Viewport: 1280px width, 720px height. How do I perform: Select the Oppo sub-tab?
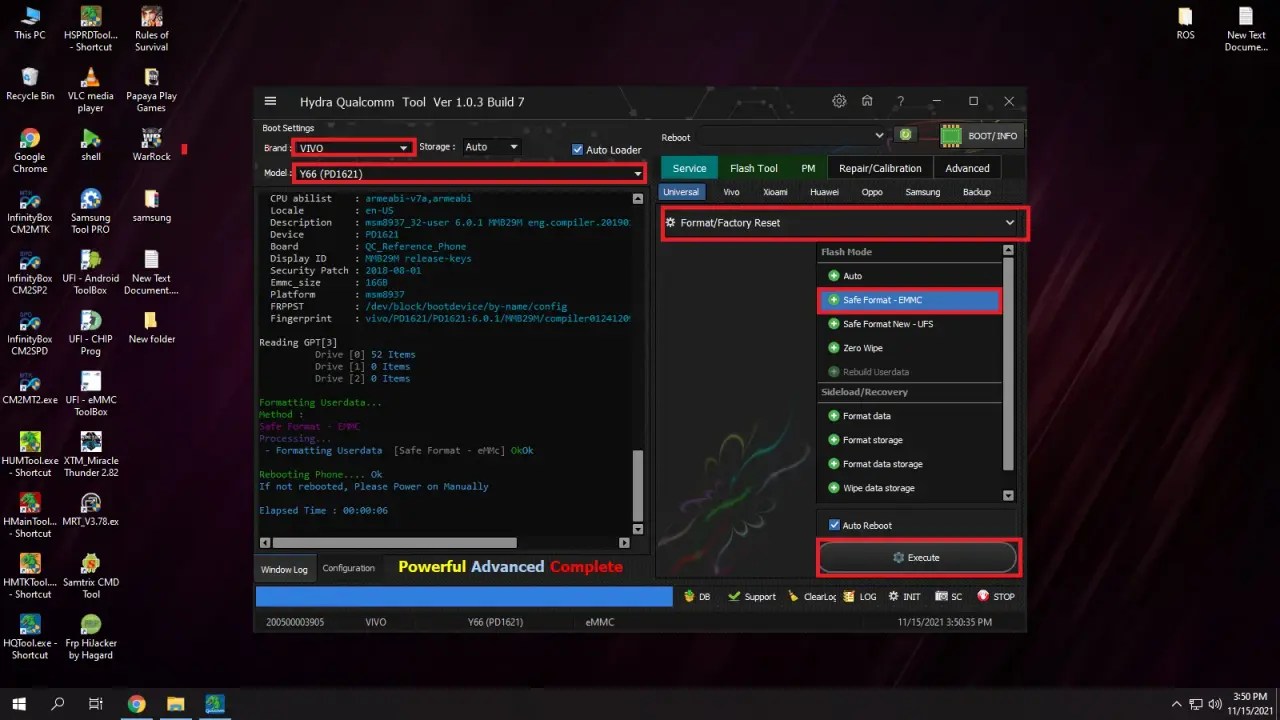tap(872, 192)
